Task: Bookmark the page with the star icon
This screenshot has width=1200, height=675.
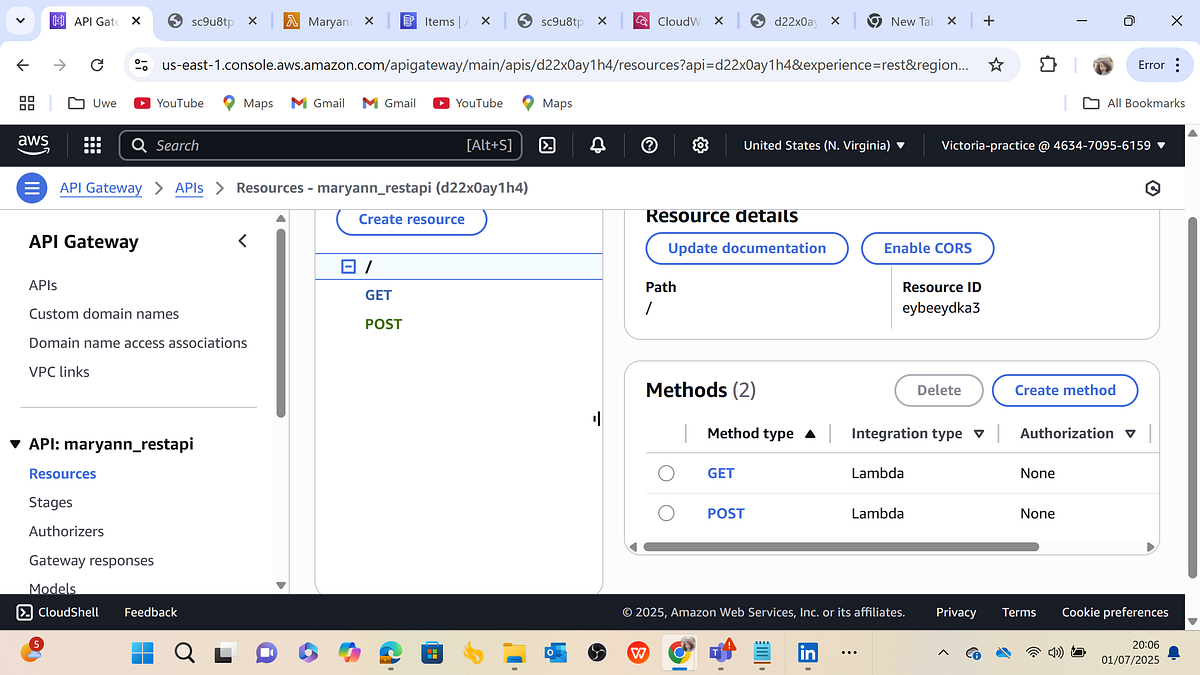Action: (996, 63)
